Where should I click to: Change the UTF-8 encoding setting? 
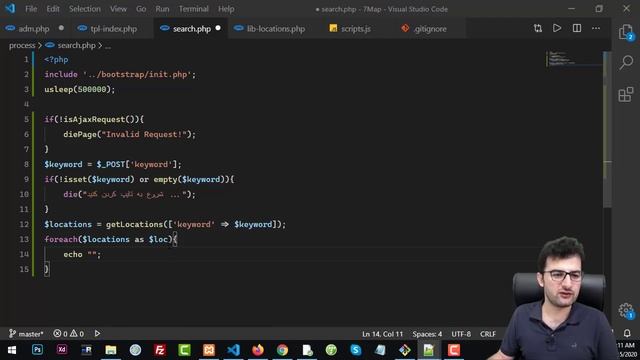(461, 334)
